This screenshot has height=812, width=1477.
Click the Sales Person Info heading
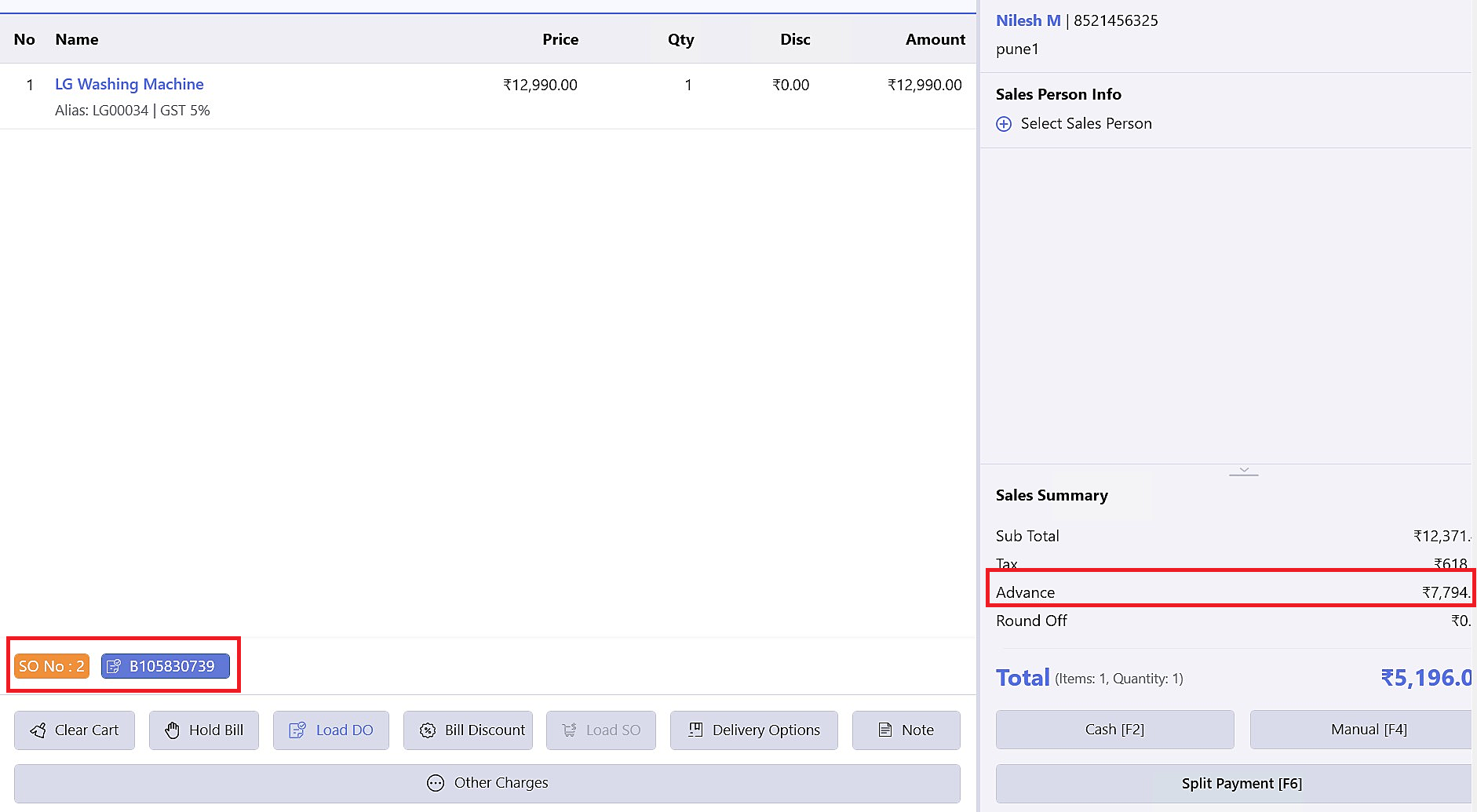(1059, 94)
